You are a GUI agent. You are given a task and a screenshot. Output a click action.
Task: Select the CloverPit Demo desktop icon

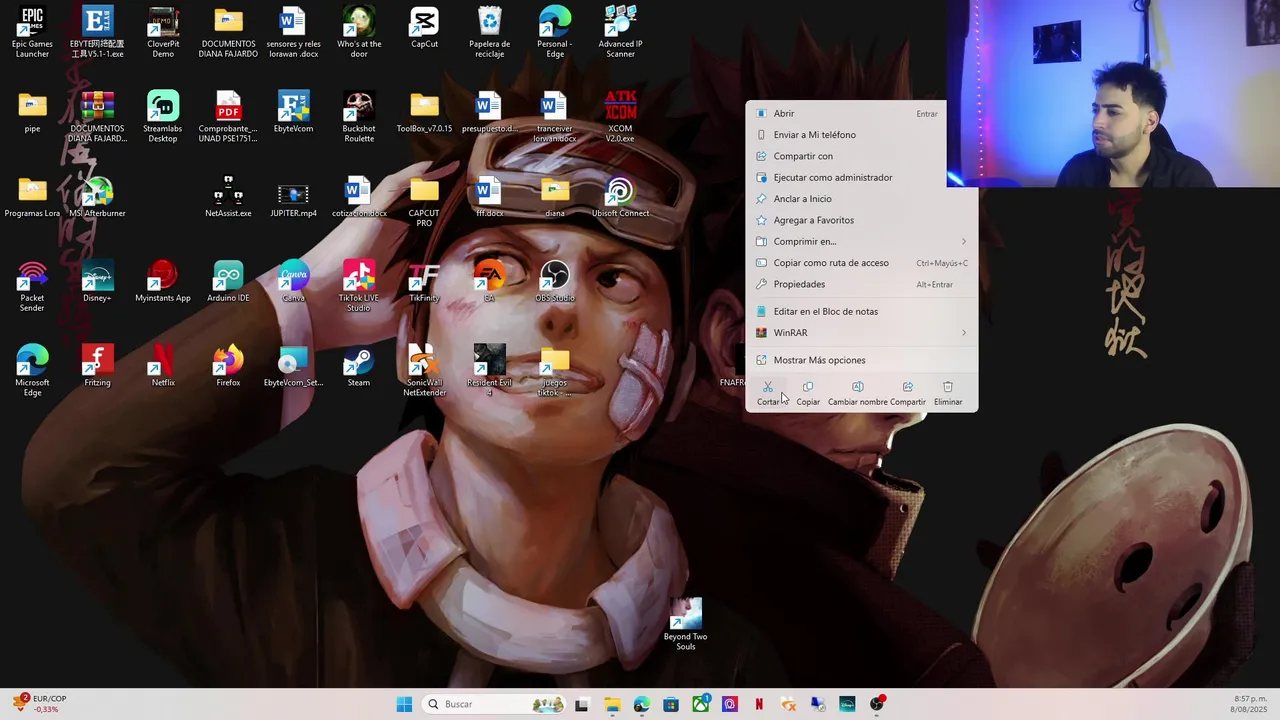point(163,33)
